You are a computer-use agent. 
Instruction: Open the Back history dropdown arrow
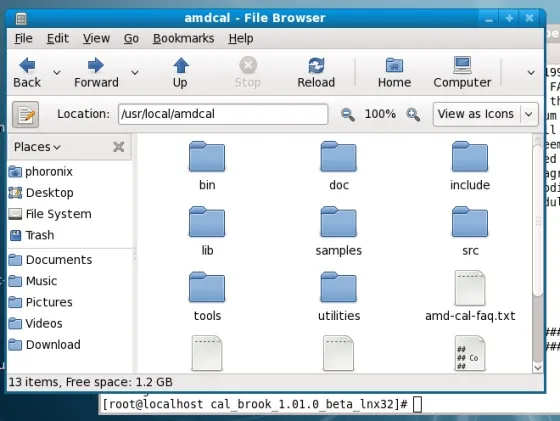56,73
